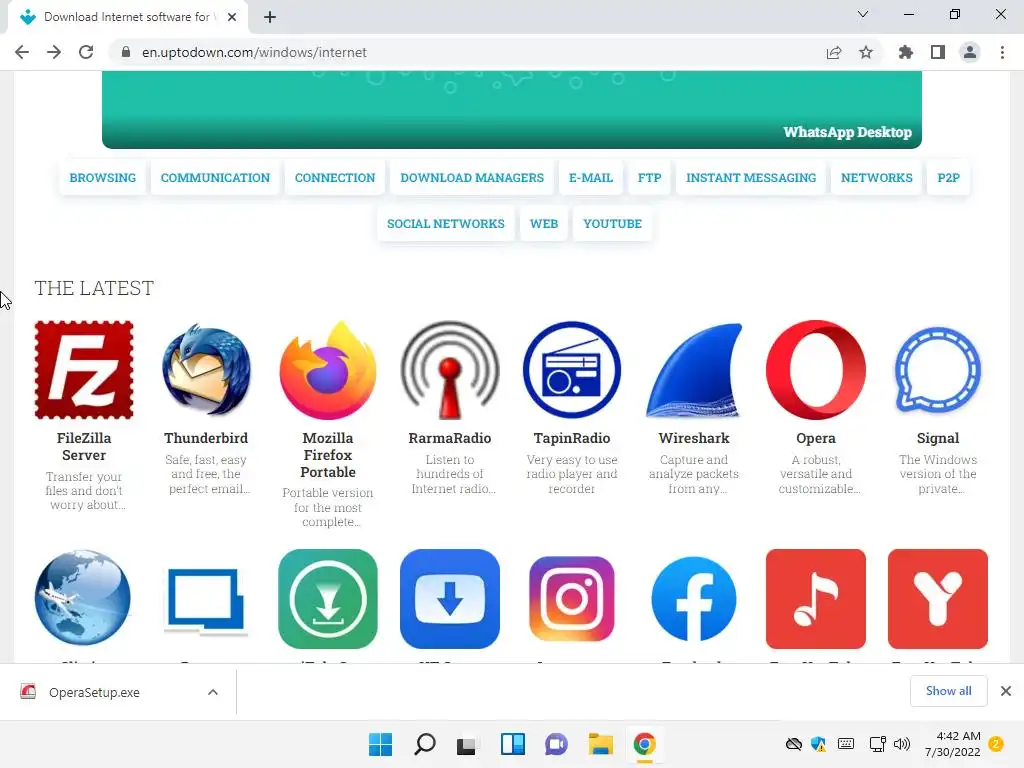Screen dimensions: 1024x768
Task: Select the CONNECTION category
Action: pos(334,178)
